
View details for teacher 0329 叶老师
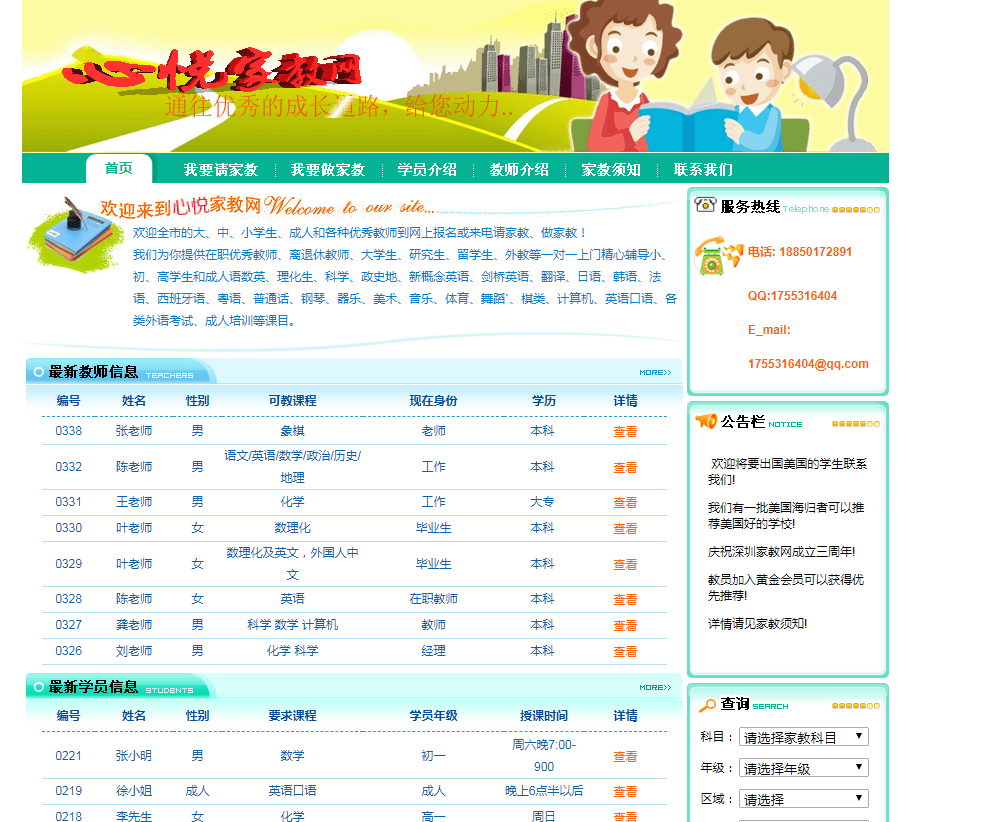[x=625, y=565]
